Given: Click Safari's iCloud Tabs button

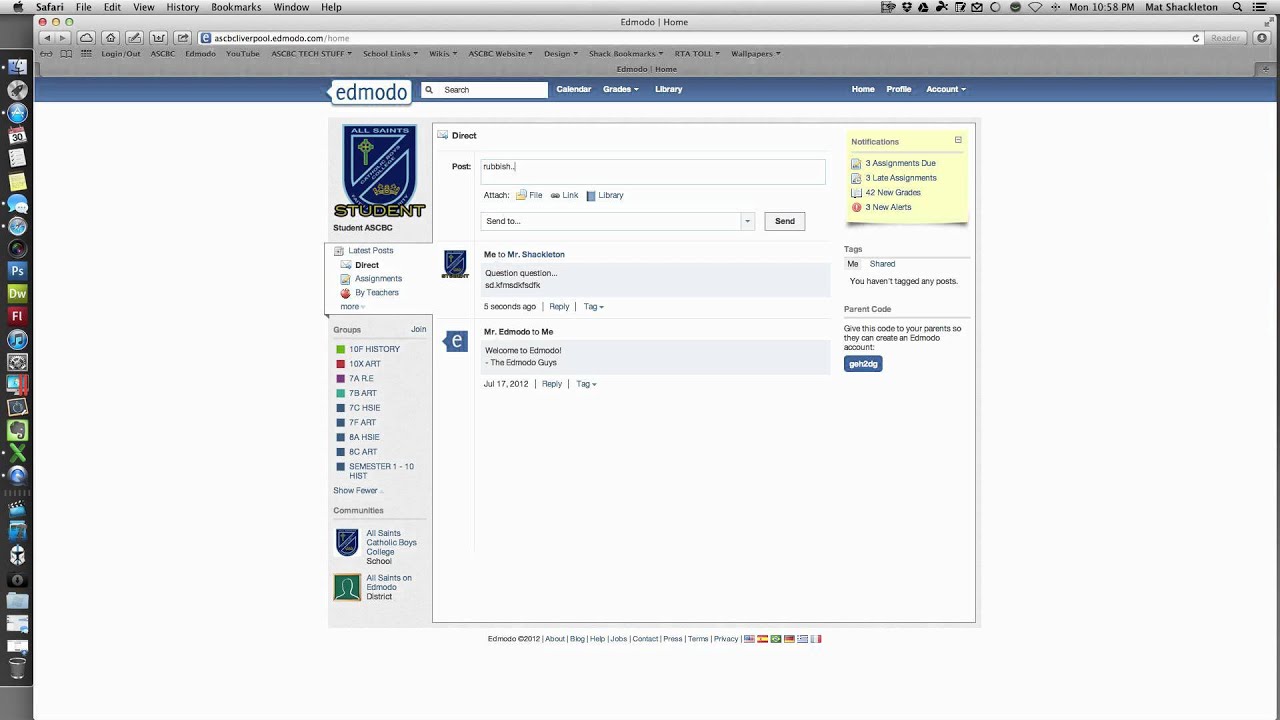Looking at the screenshot, I should pyautogui.click(x=86, y=38).
